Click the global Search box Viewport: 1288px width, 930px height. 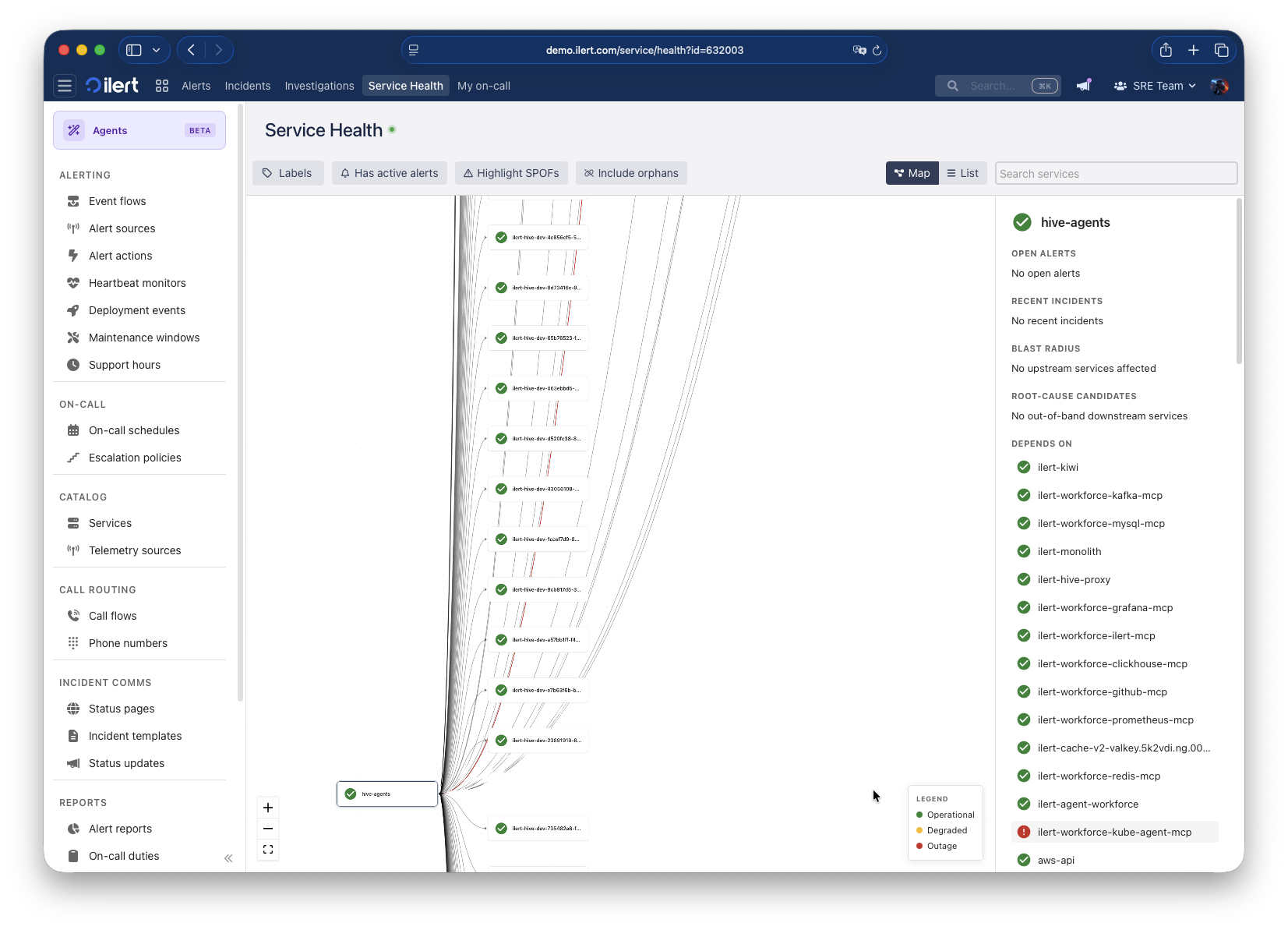[998, 86]
